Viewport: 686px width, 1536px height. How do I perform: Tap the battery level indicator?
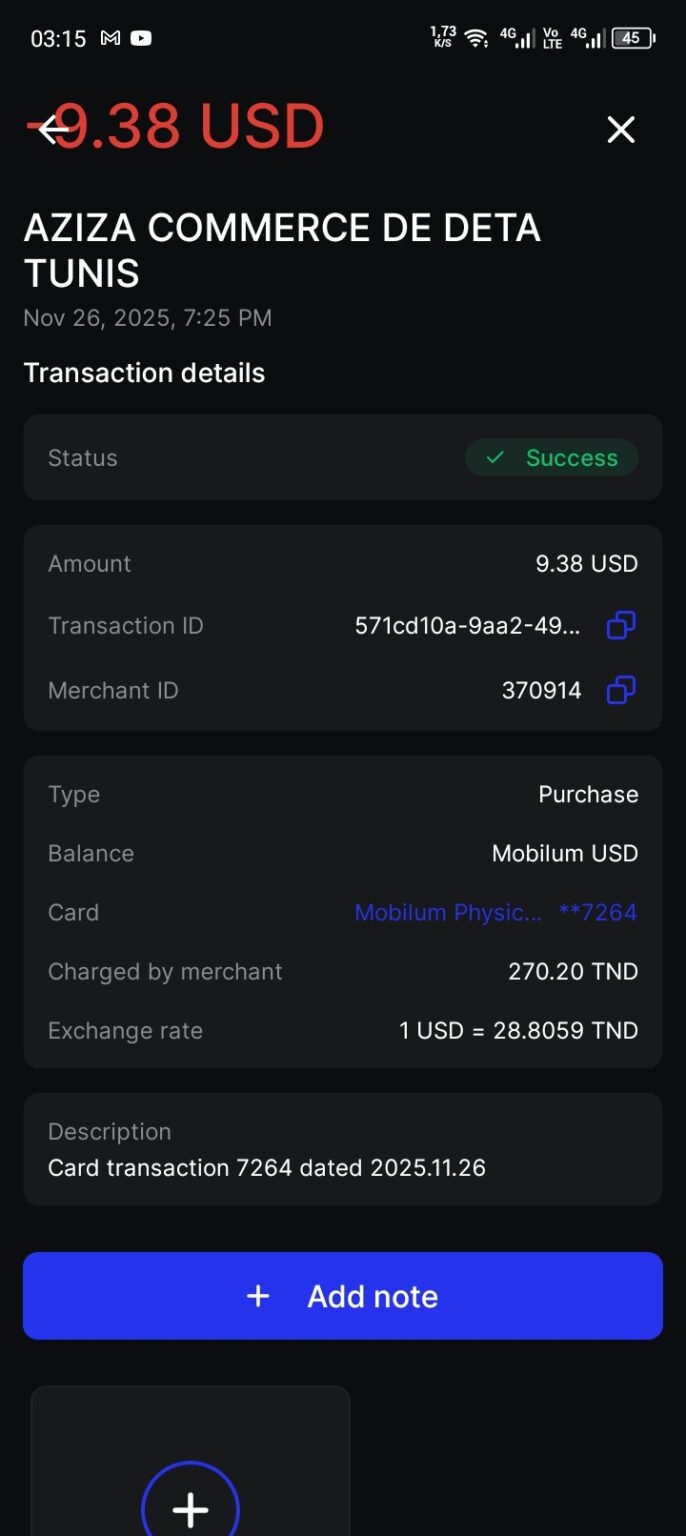pyautogui.click(x=632, y=39)
